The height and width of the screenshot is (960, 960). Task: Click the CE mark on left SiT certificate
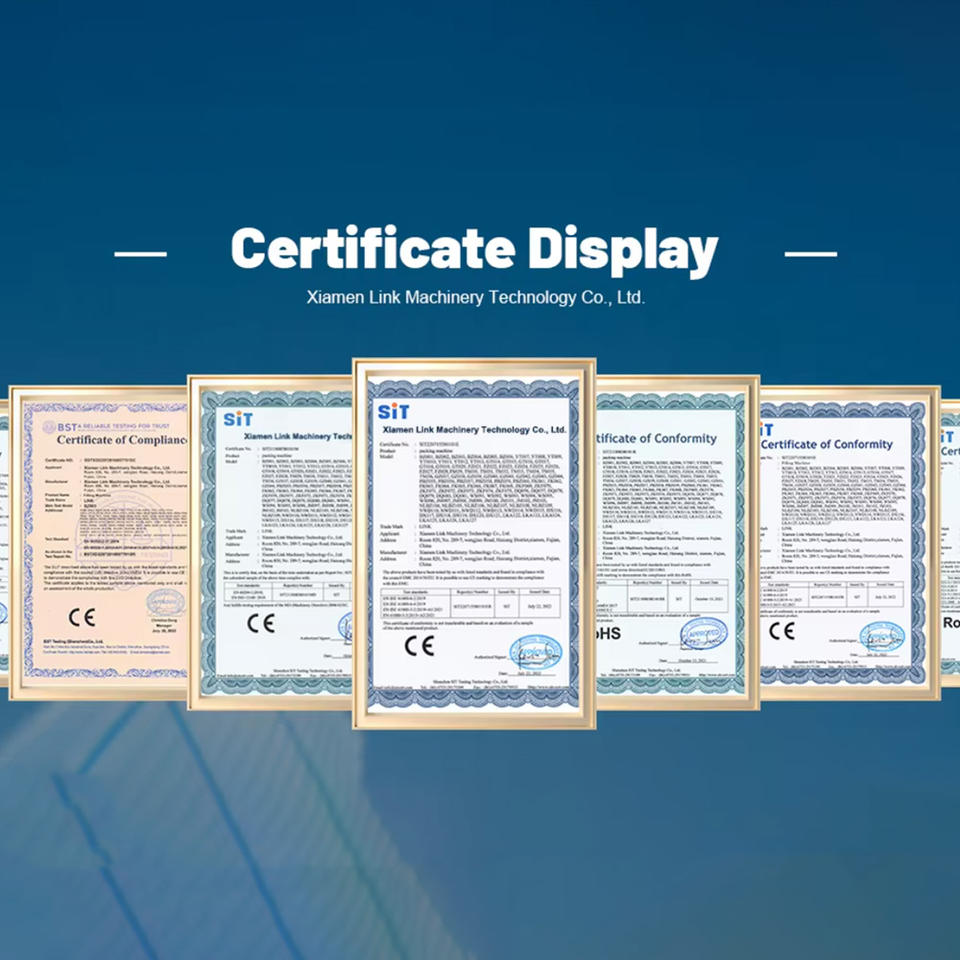[261, 623]
